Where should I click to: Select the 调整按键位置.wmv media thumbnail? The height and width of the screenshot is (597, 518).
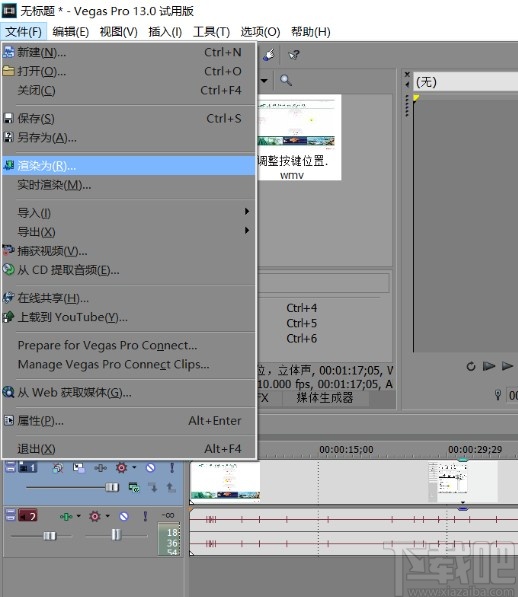(x=299, y=137)
